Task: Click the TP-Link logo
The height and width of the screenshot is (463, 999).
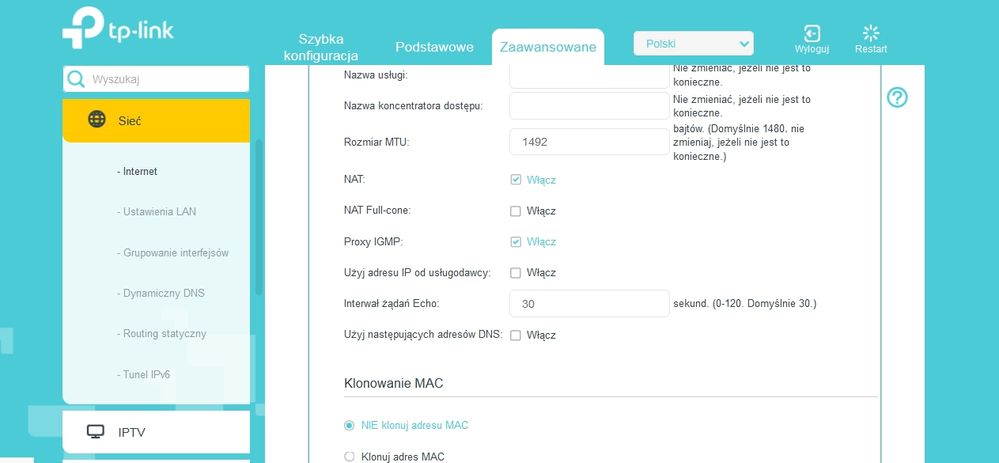Action: (x=117, y=32)
